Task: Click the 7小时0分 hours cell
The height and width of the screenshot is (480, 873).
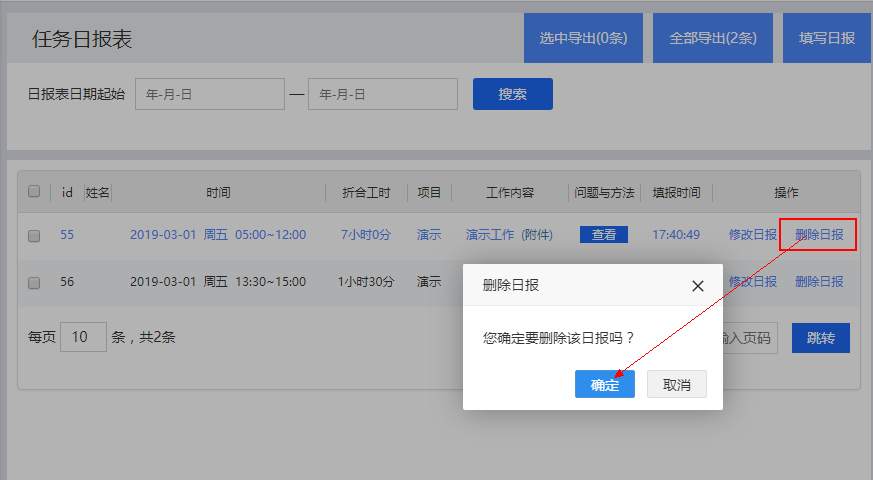Action: tap(366, 234)
